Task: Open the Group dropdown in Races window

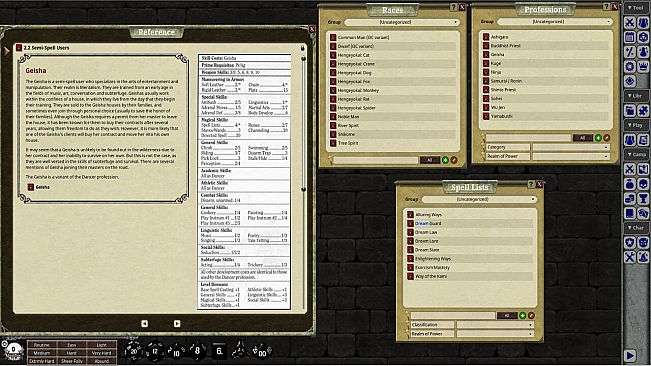Action: tap(402, 22)
